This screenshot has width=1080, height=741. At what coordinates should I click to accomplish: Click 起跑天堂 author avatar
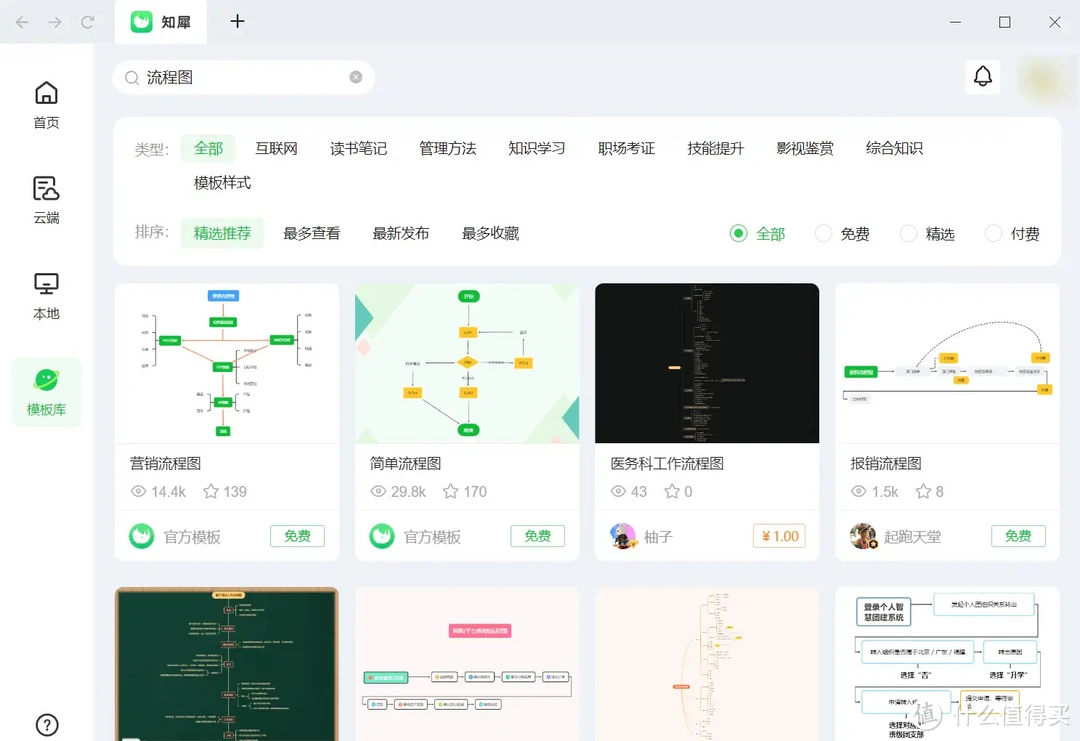862,536
